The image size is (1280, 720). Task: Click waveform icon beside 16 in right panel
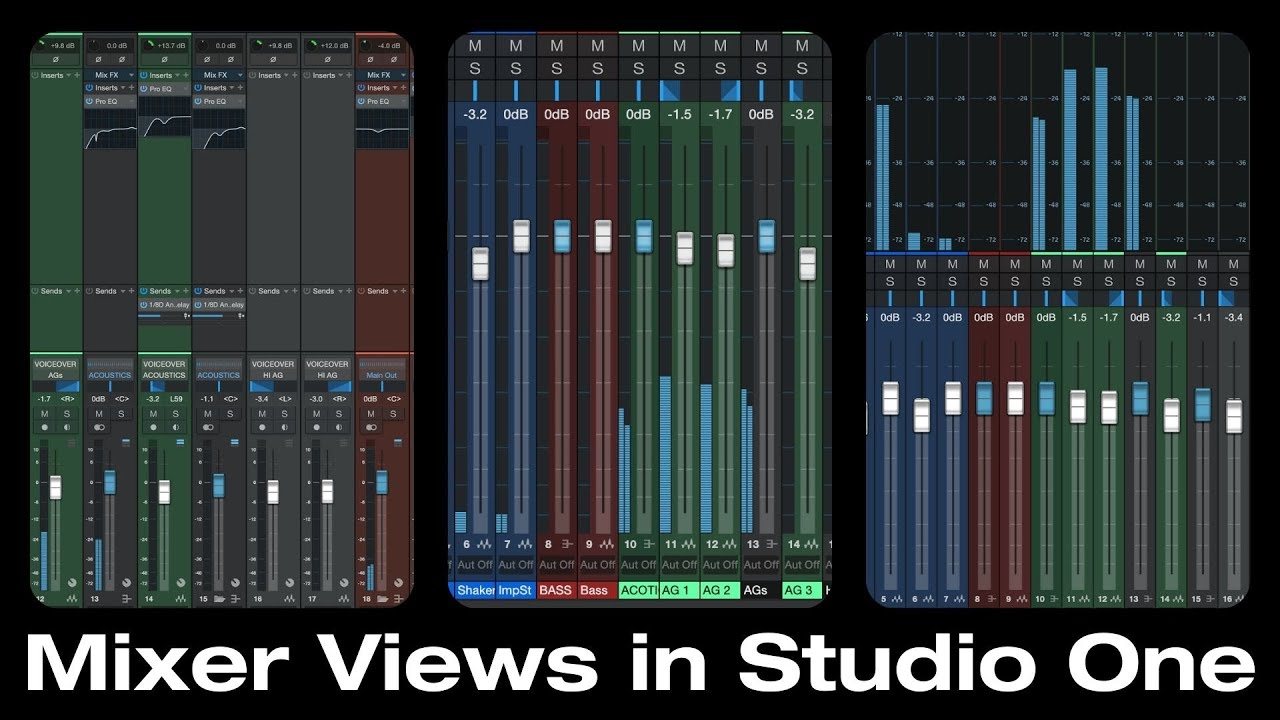coord(1241,598)
